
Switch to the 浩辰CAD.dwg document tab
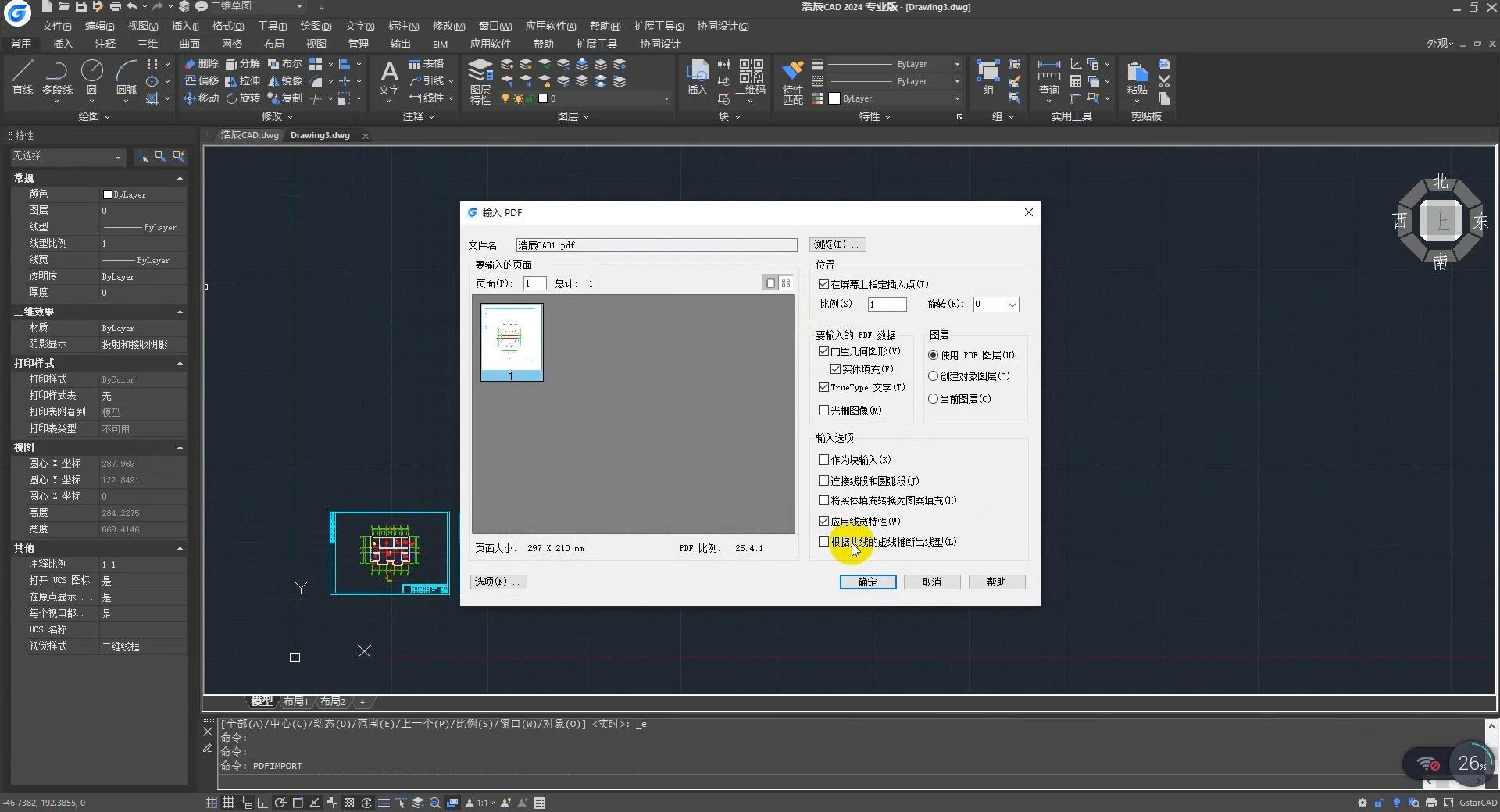point(249,135)
